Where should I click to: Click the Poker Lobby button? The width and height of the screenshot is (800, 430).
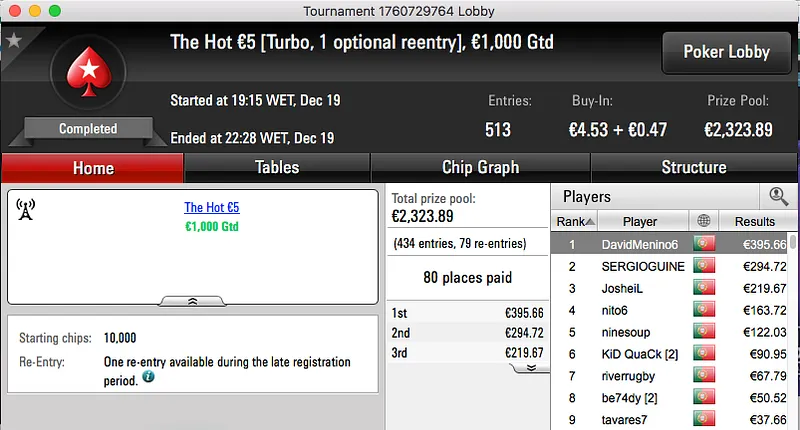(x=726, y=52)
